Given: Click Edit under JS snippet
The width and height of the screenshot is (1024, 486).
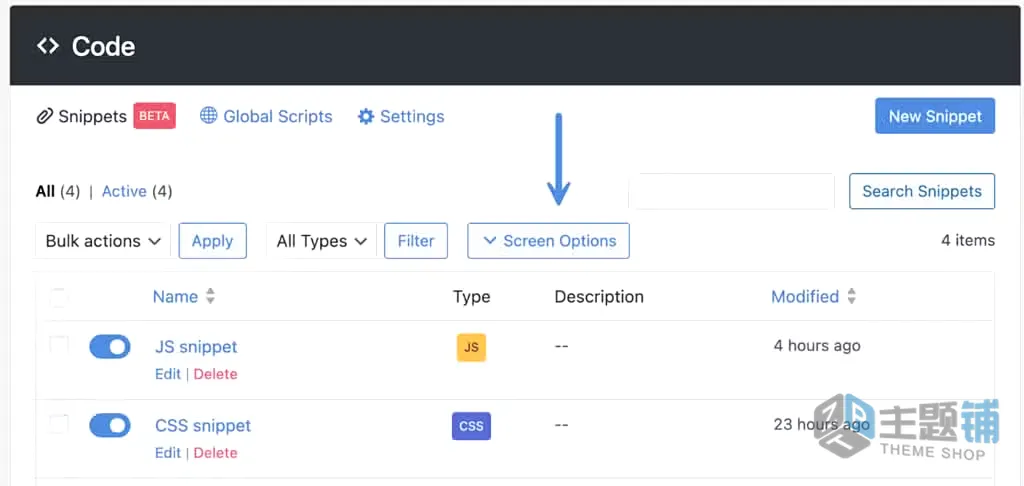Looking at the screenshot, I should point(168,374).
